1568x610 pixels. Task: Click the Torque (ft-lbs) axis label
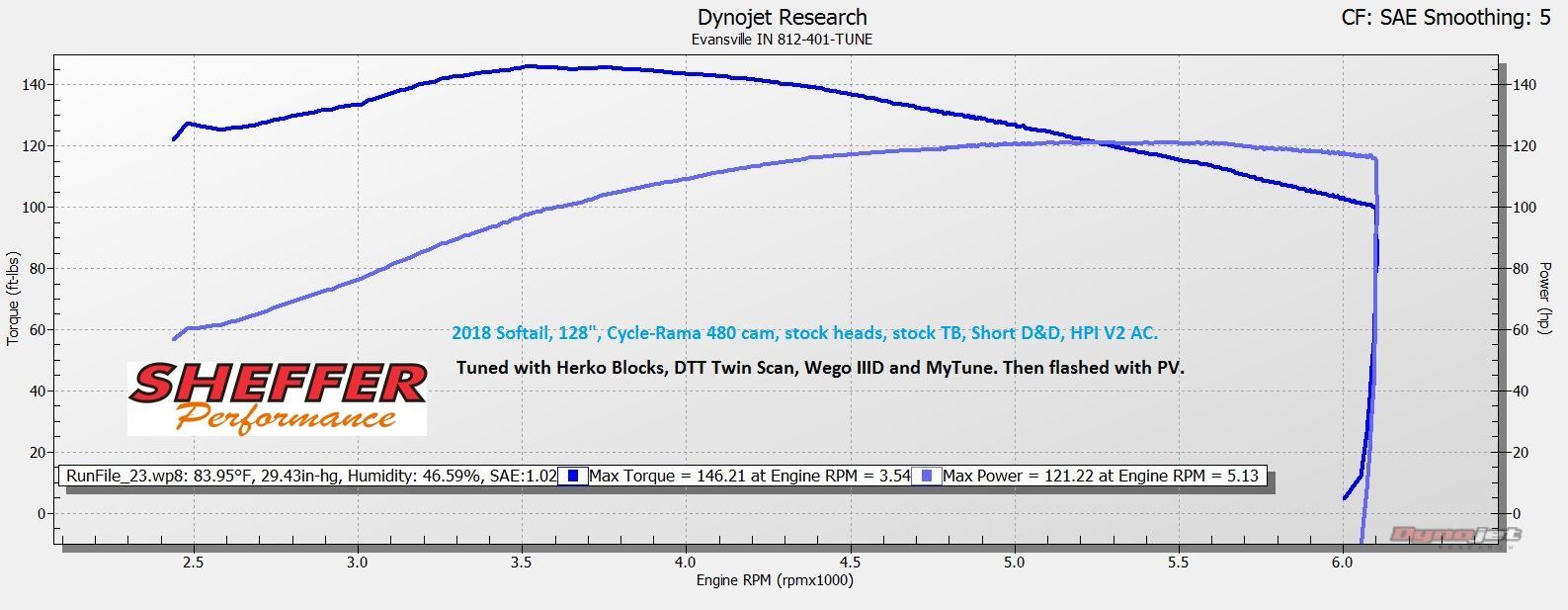pyautogui.click(x=13, y=298)
